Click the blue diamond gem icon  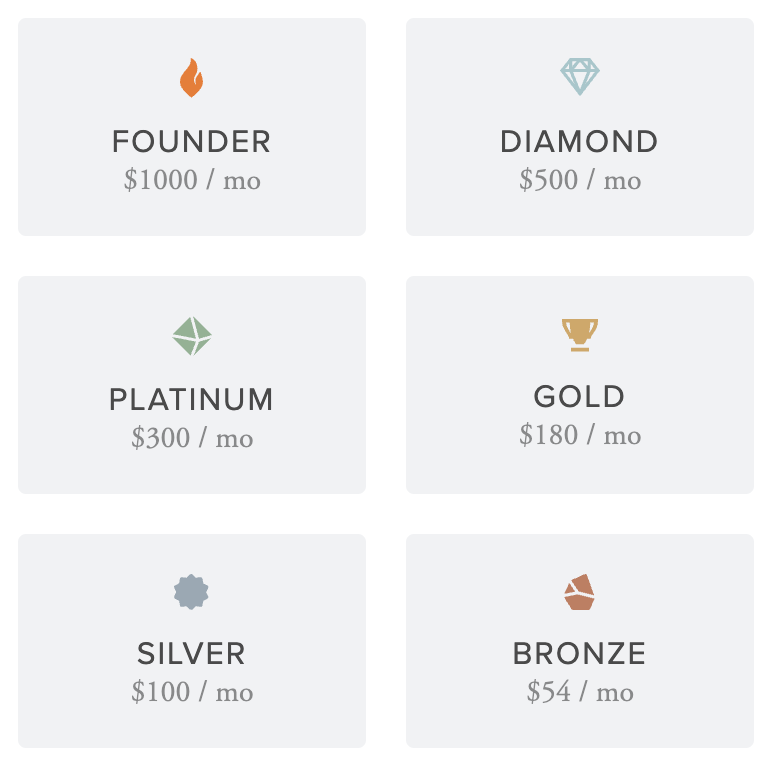(x=580, y=77)
